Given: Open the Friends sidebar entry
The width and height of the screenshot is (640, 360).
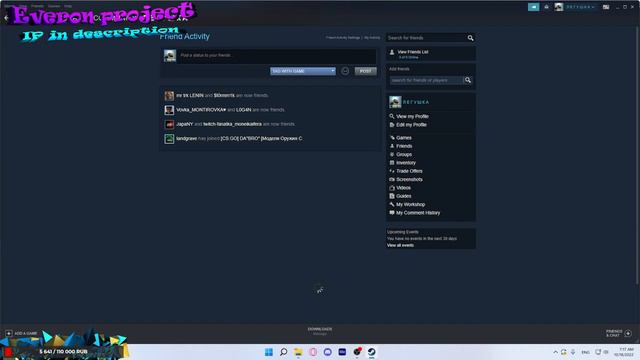Looking at the screenshot, I should point(404,146).
